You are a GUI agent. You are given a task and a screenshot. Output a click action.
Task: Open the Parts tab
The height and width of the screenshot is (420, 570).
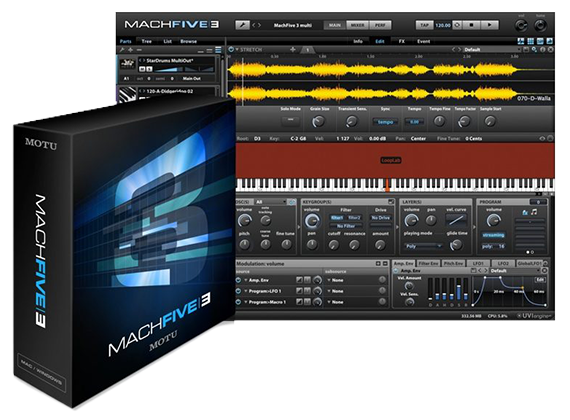(125, 41)
